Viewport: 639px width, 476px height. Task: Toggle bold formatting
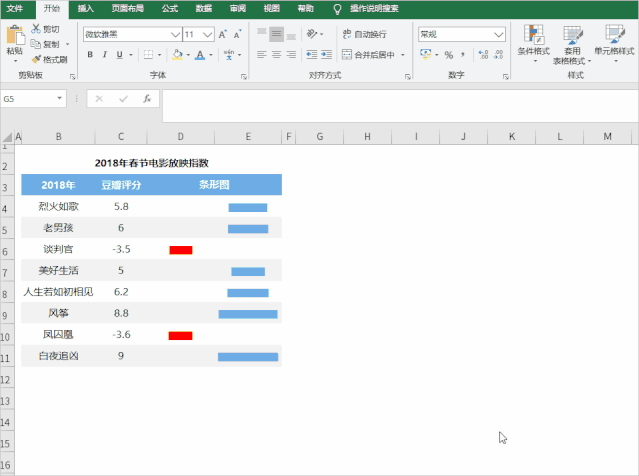coord(90,55)
